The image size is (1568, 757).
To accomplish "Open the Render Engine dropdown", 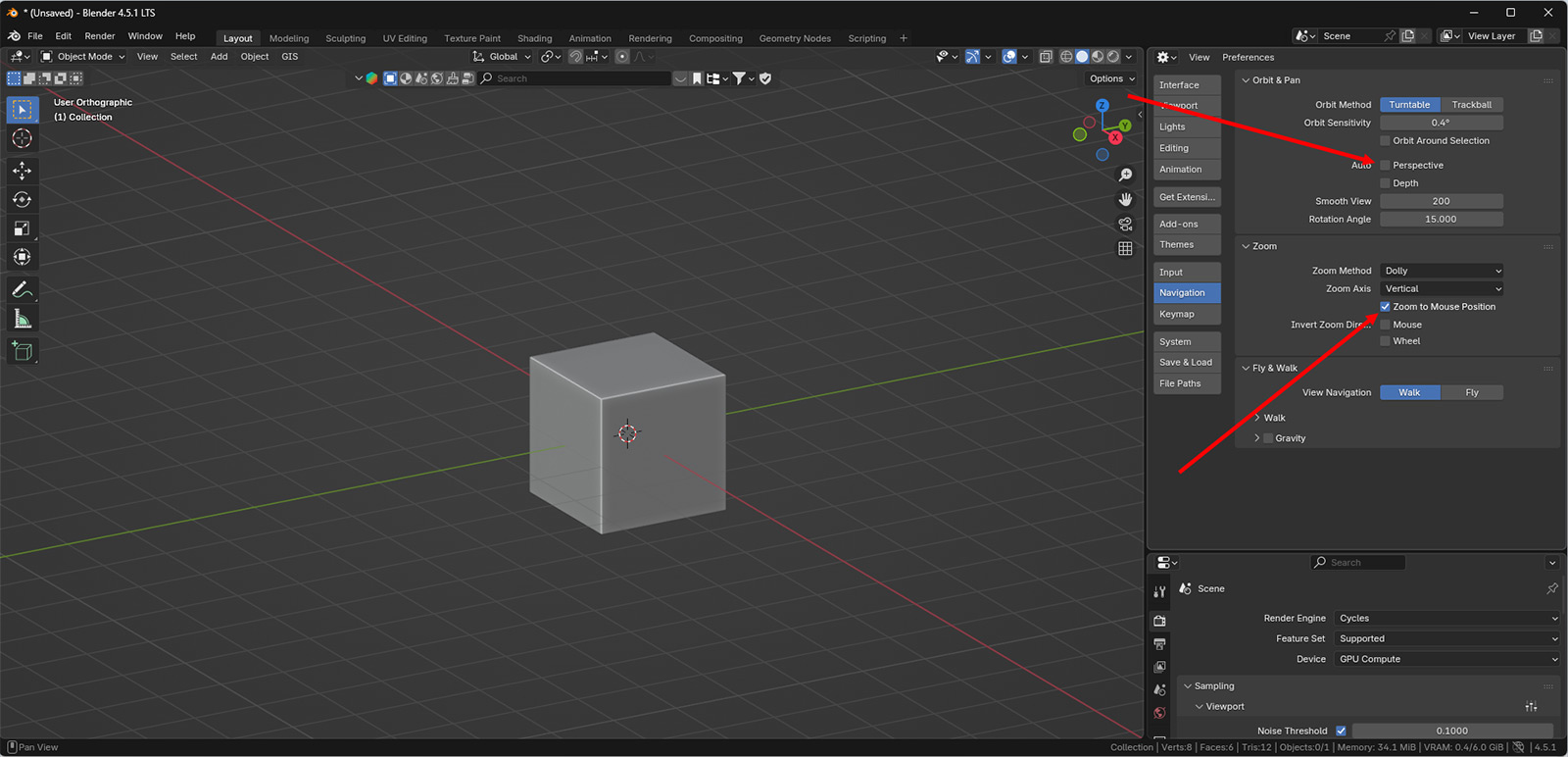I will click(1446, 619).
